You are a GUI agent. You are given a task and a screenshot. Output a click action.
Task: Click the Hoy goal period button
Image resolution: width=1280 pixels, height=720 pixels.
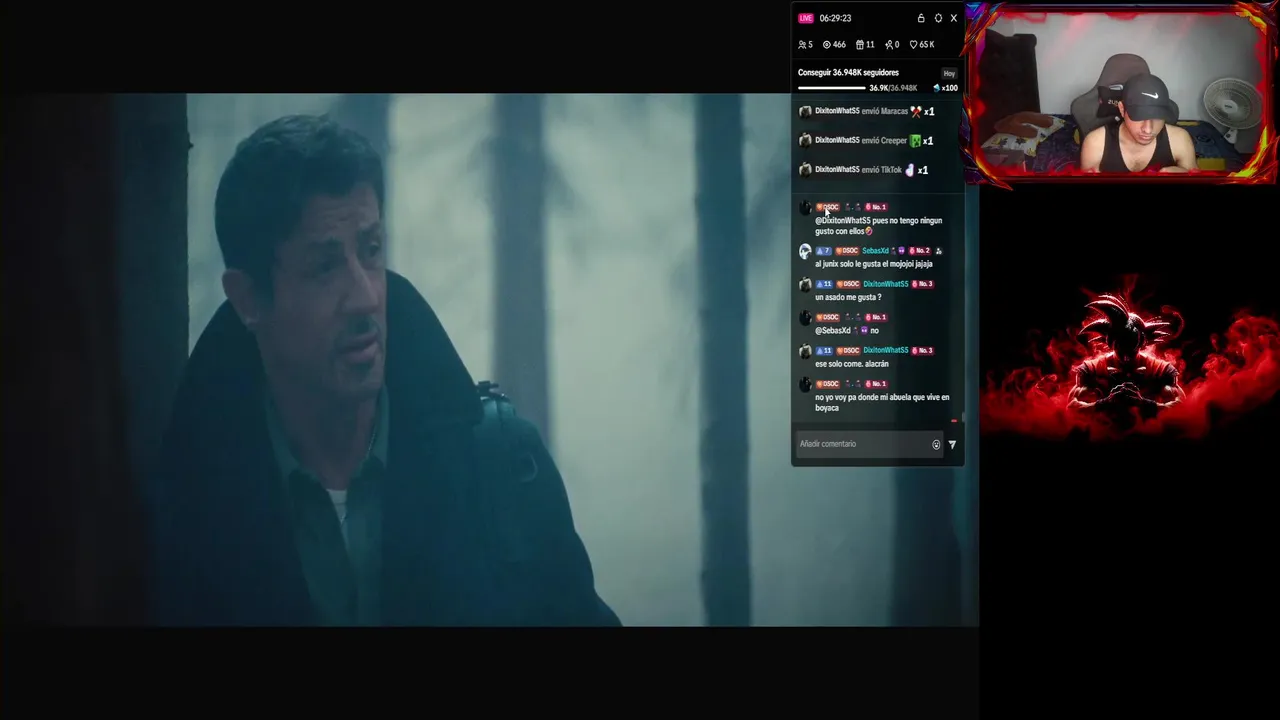tap(949, 73)
